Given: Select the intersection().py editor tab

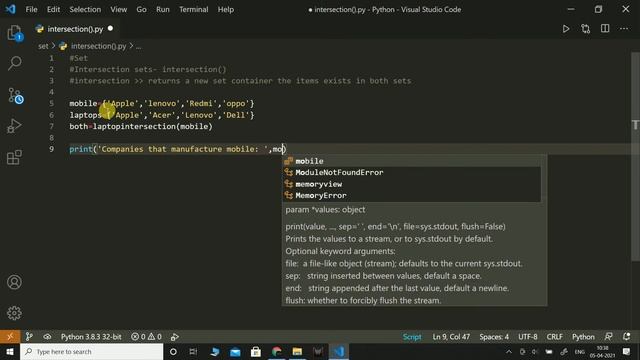Looking at the screenshot, I should [75, 29].
